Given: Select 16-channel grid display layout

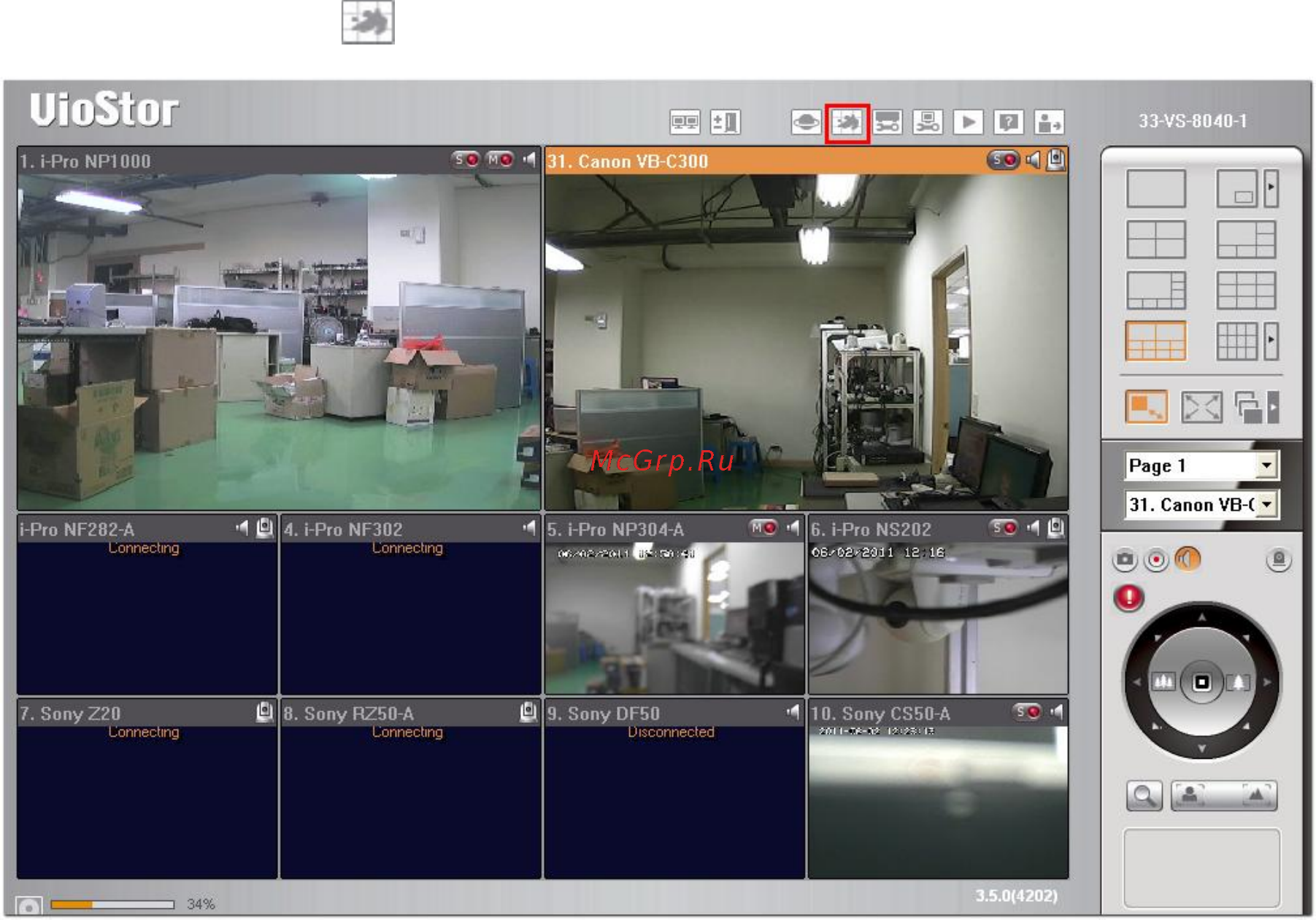Looking at the screenshot, I should [1237, 341].
